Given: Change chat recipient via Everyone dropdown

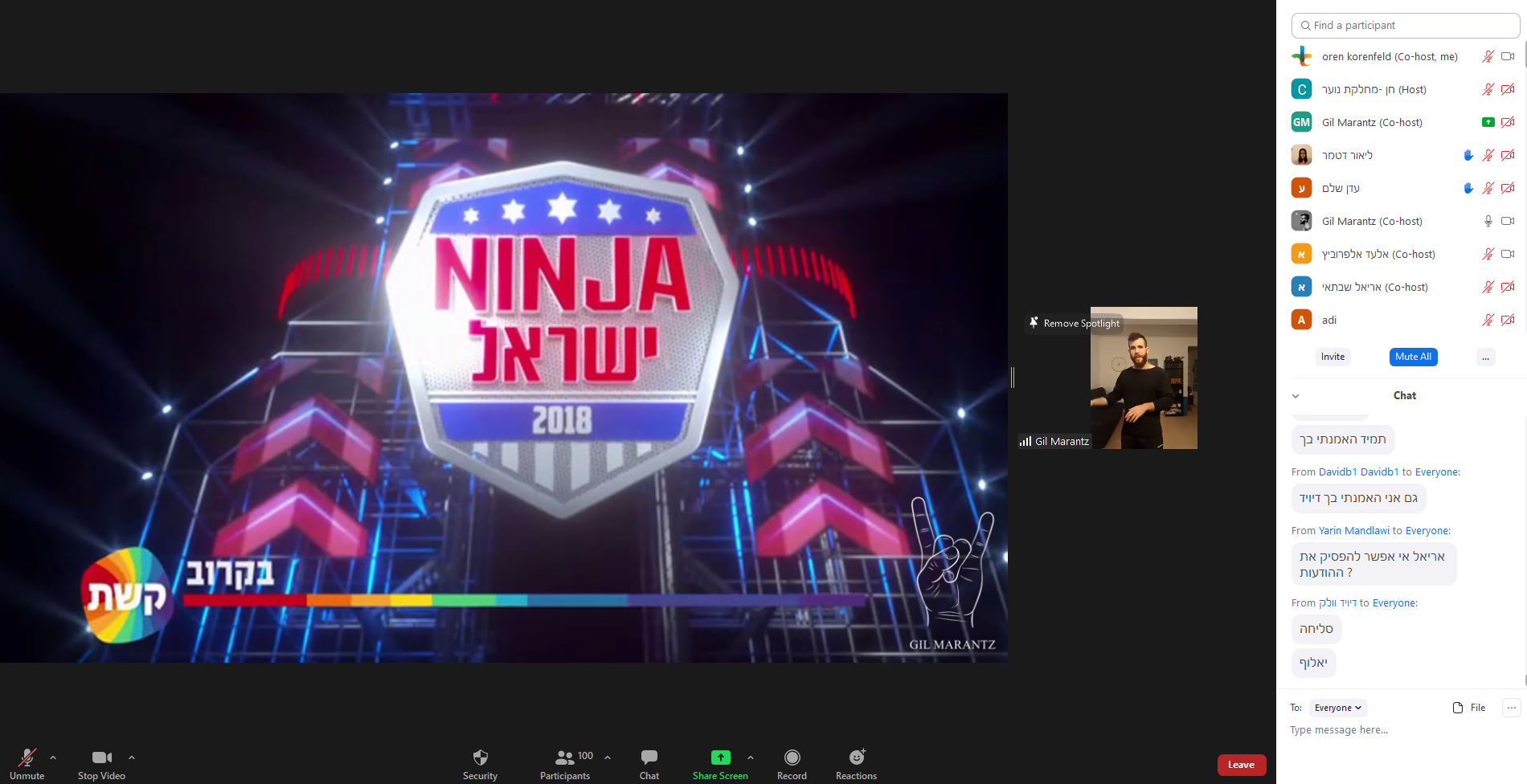Looking at the screenshot, I should click(1337, 708).
